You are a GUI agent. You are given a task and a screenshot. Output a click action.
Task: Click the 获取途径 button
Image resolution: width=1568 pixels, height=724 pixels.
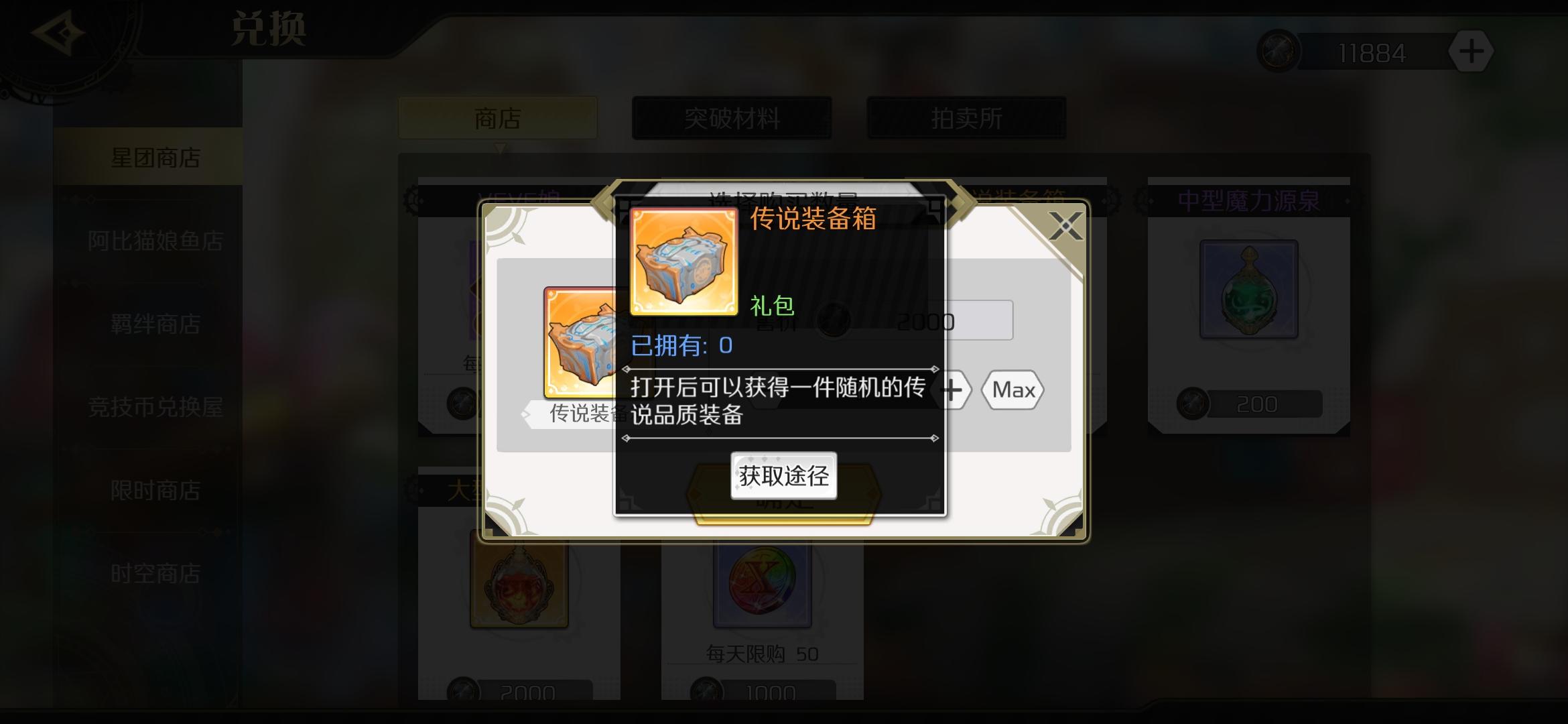point(783,476)
